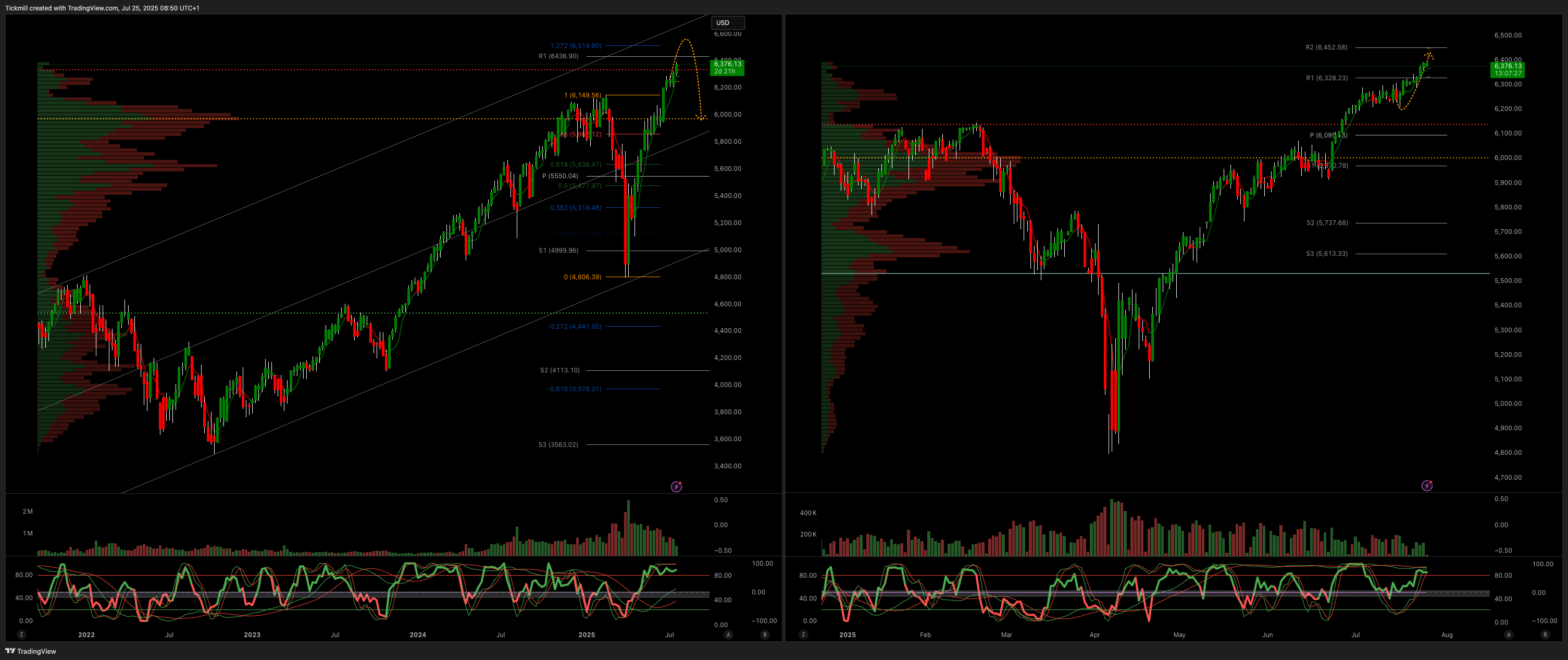
Task: Select the R1 (6436.90) pivot label
Action: [x=558, y=56]
